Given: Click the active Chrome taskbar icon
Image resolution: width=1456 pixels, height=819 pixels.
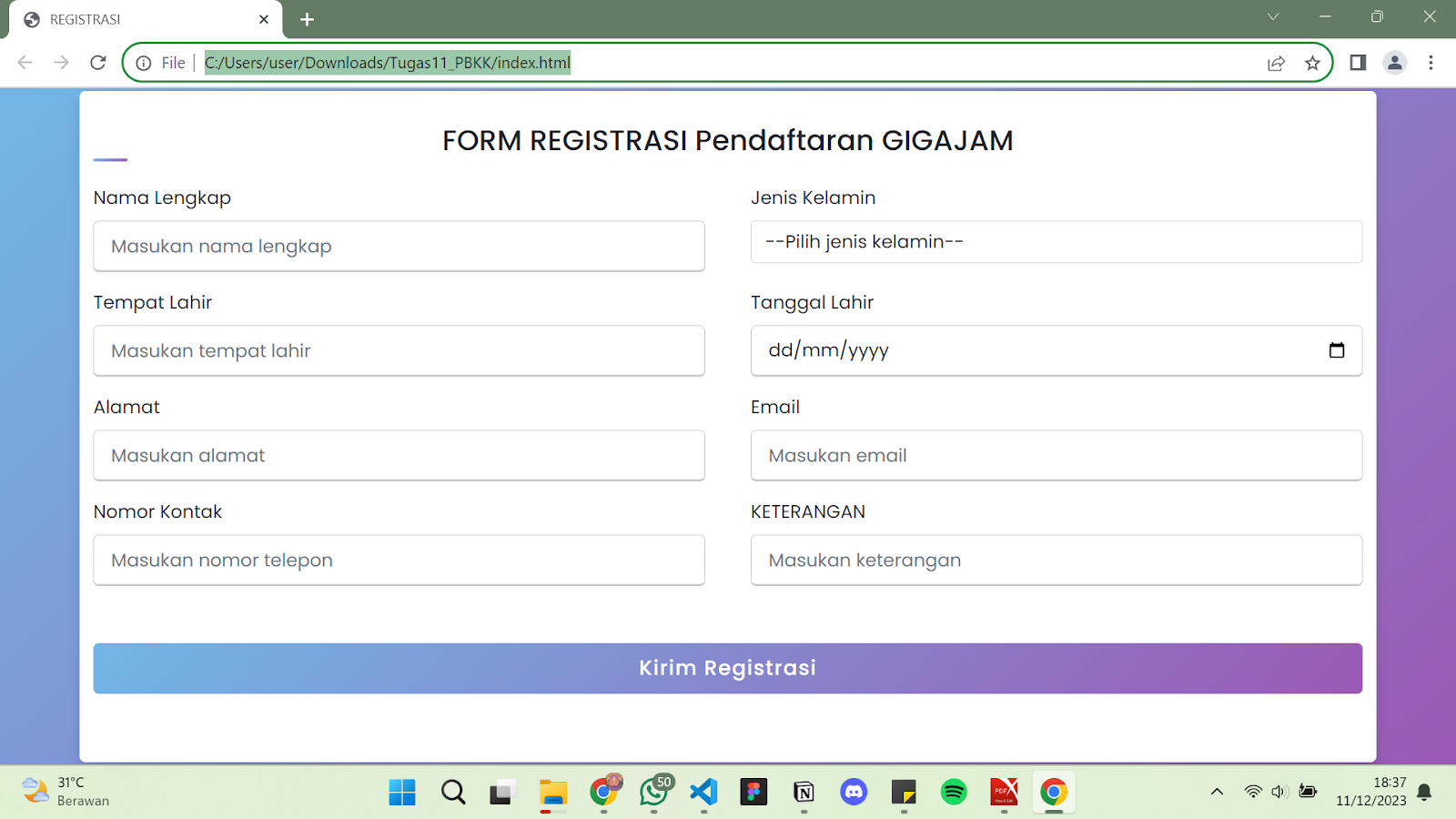Looking at the screenshot, I should click(x=1054, y=793).
